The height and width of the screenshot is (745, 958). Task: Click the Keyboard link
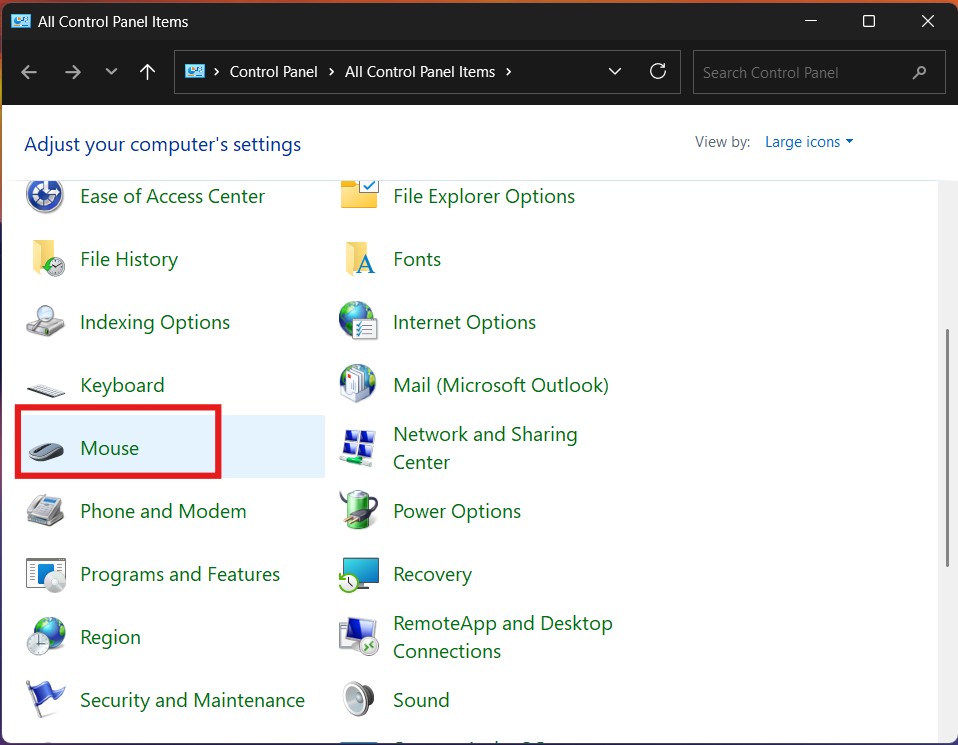122,385
